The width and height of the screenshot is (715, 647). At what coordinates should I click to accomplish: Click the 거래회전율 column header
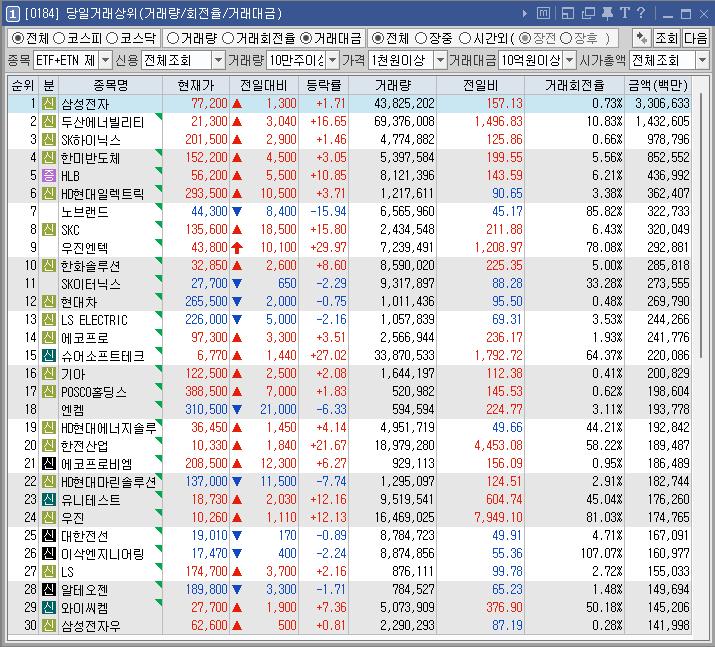(574, 85)
